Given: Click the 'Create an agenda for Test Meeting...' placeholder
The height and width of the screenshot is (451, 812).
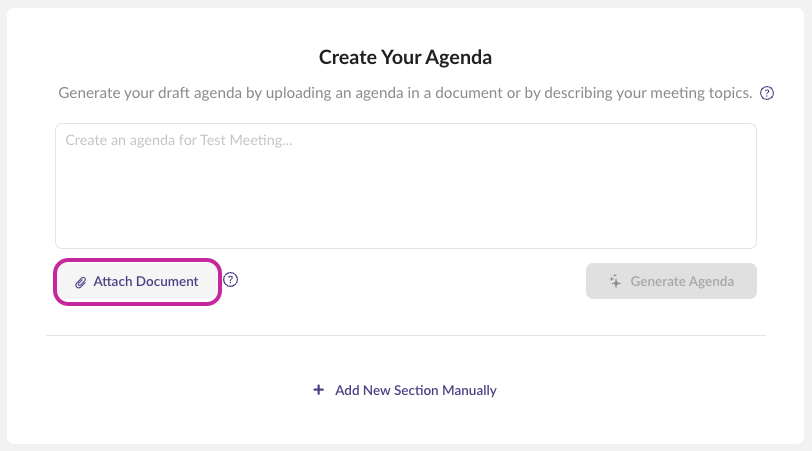Looking at the screenshot, I should [179, 140].
